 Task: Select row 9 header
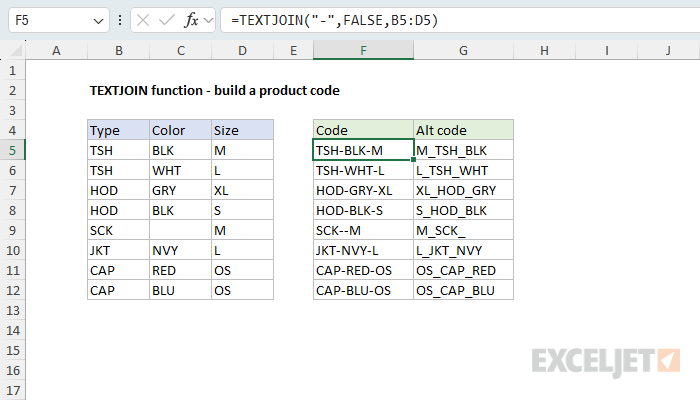click(x=12, y=230)
